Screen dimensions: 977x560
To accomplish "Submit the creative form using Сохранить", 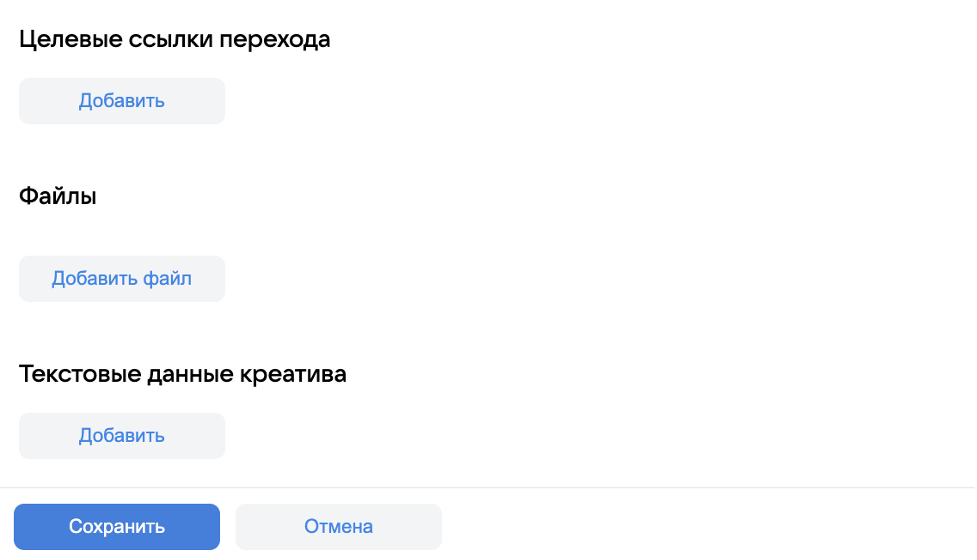I will tap(117, 527).
